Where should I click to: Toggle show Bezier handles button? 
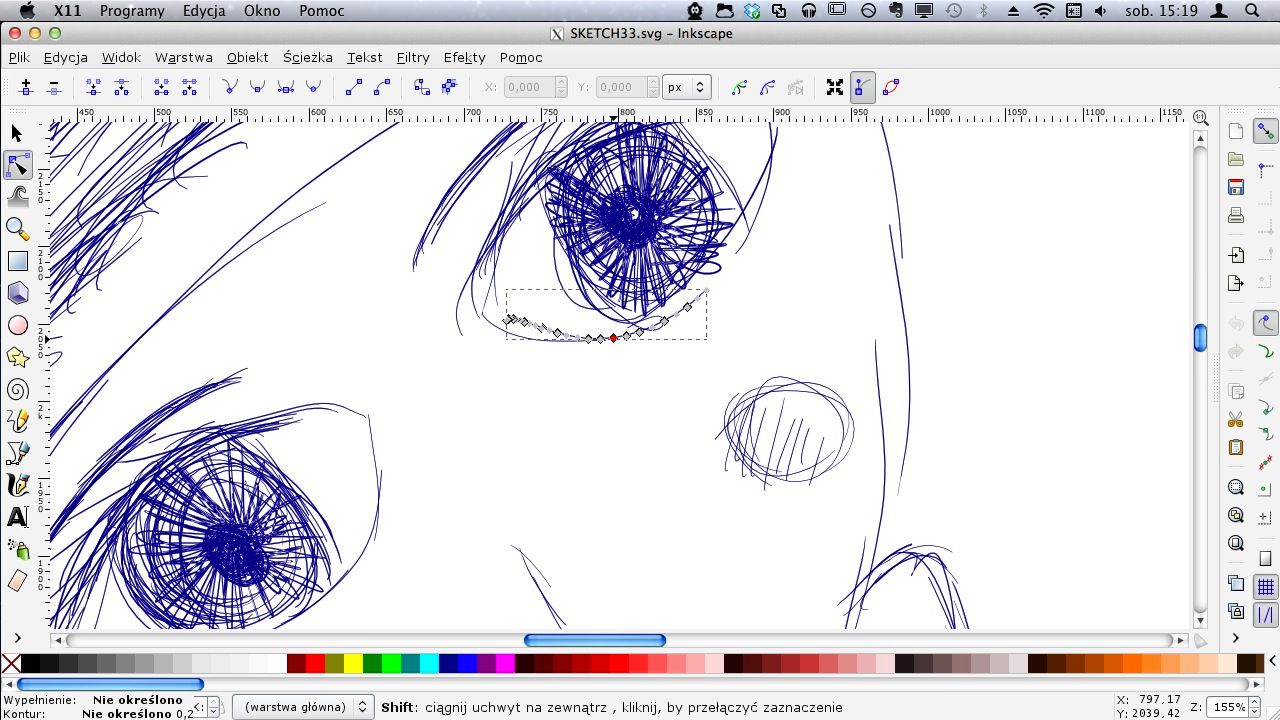[863, 88]
